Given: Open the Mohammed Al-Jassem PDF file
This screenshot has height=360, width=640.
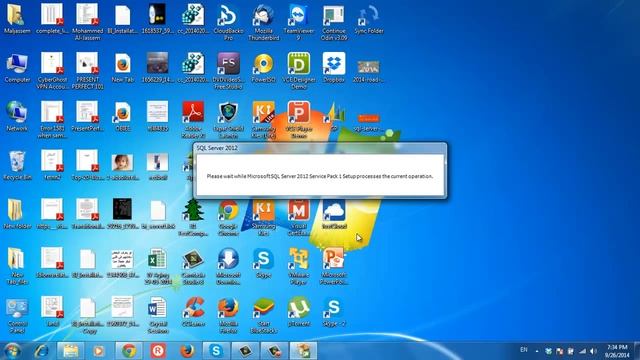Looking at the screenshot, I should (87, 22).
